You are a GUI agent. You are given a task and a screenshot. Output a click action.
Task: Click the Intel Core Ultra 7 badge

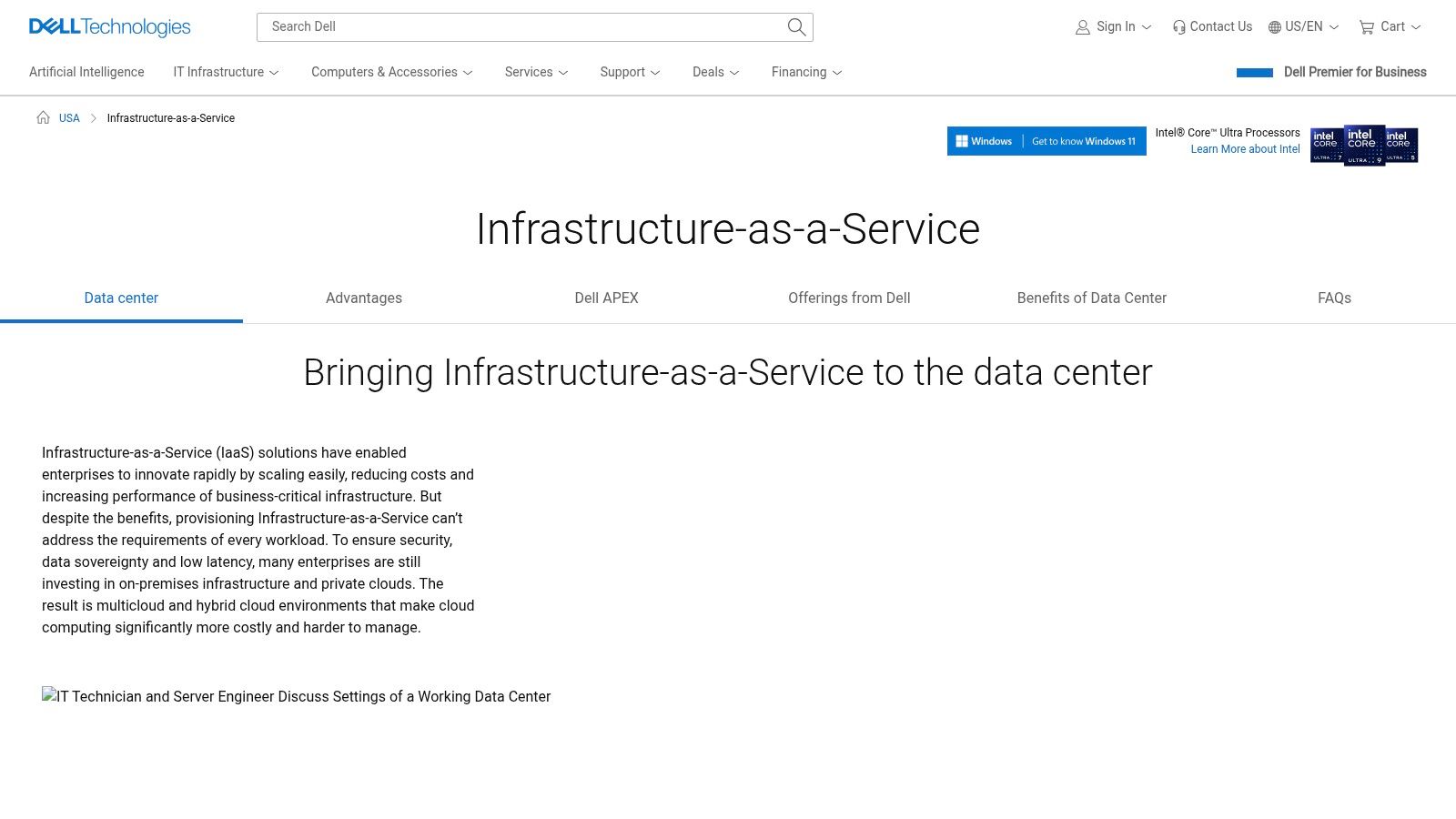(1328, 146)
